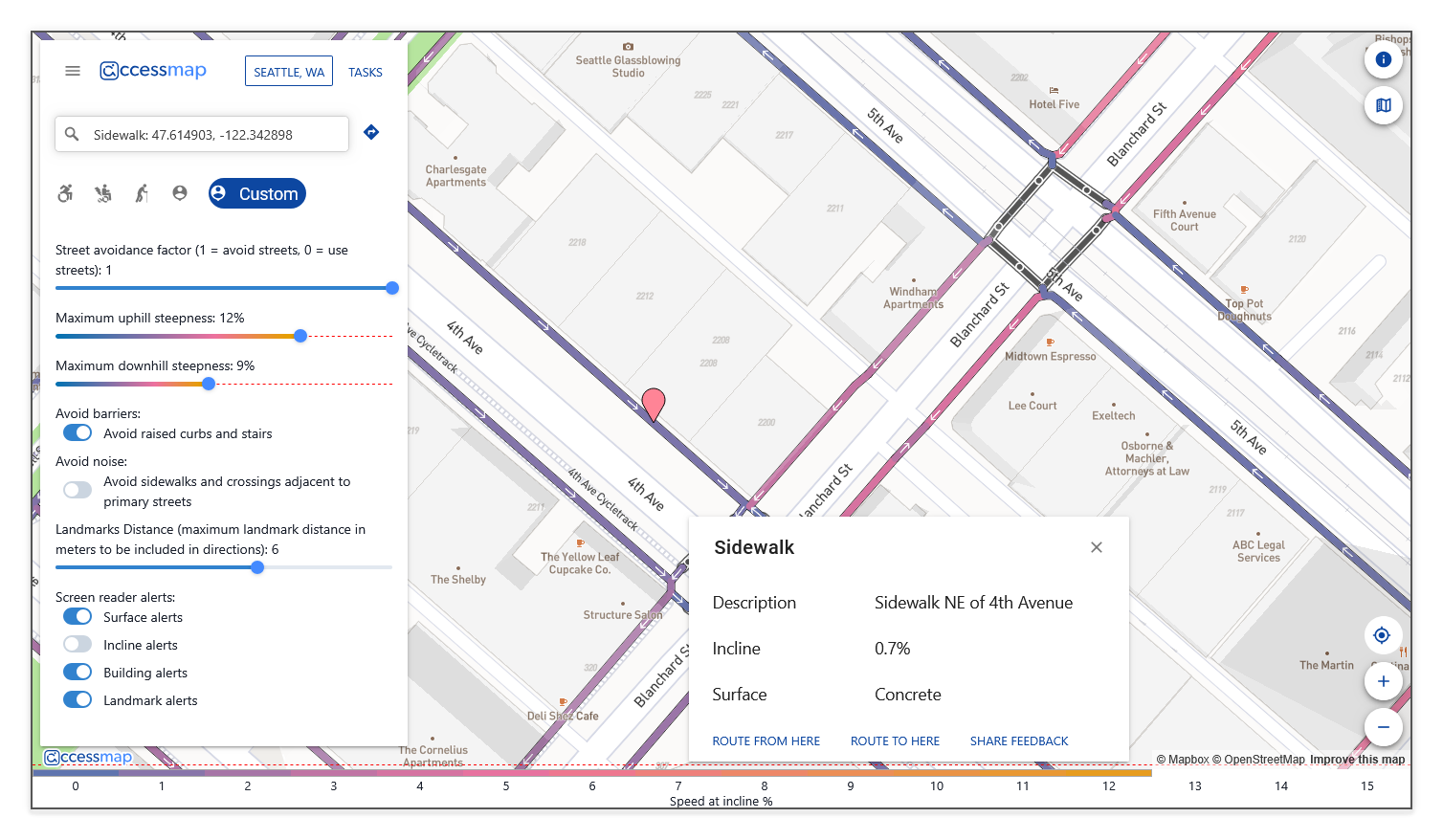Click the Share Feedback link

(x=1019, y=741)
